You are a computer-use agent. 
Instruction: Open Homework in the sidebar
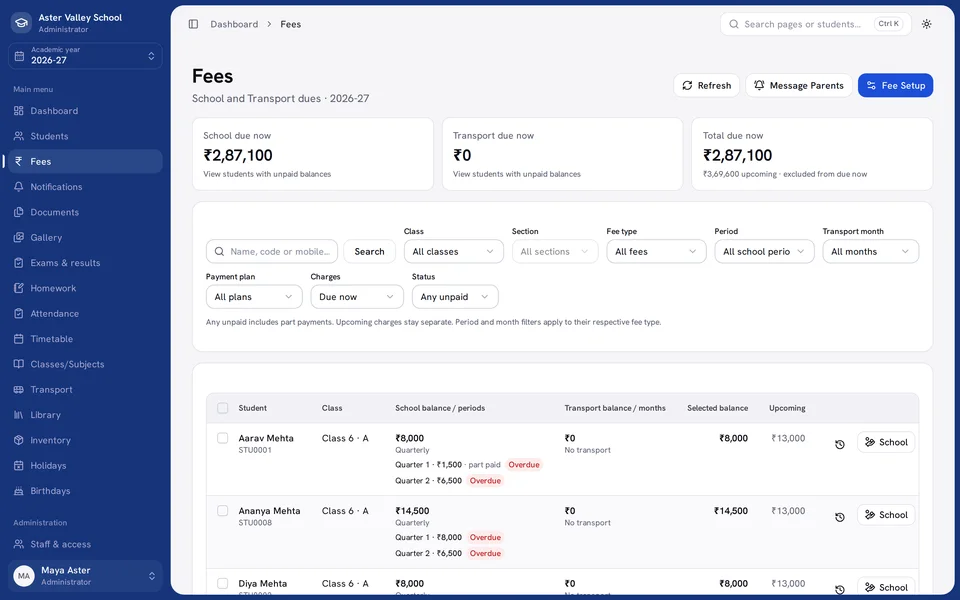coord(85,288)
